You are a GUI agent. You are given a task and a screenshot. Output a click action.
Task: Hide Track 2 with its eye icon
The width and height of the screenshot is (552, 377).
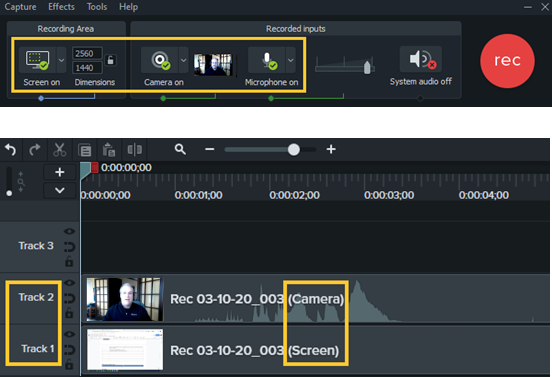point(69,283)
